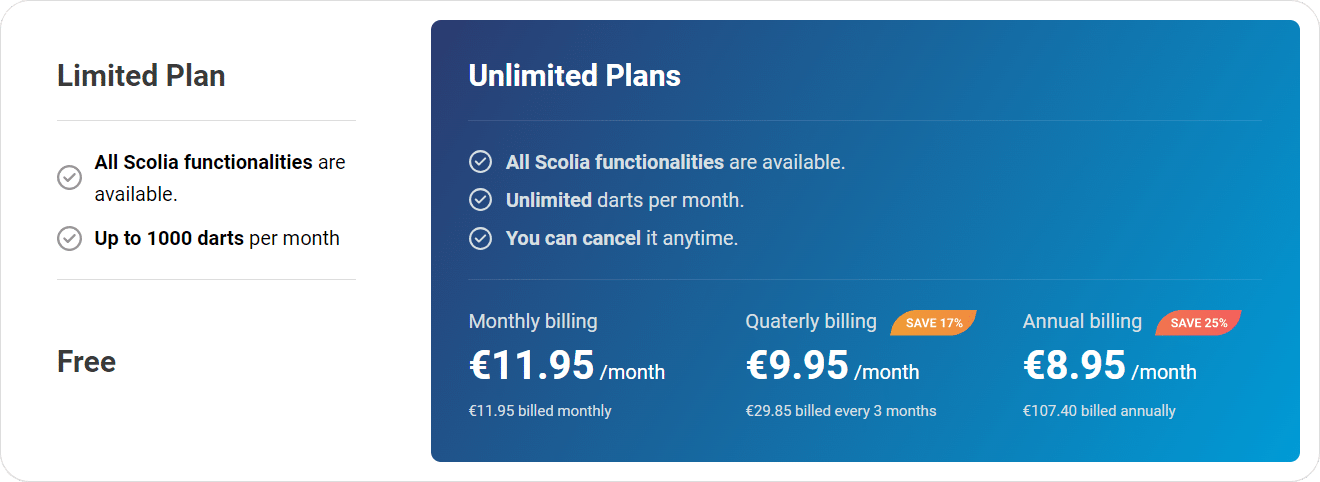Choose the Monthly billing option

coord(533,321)
